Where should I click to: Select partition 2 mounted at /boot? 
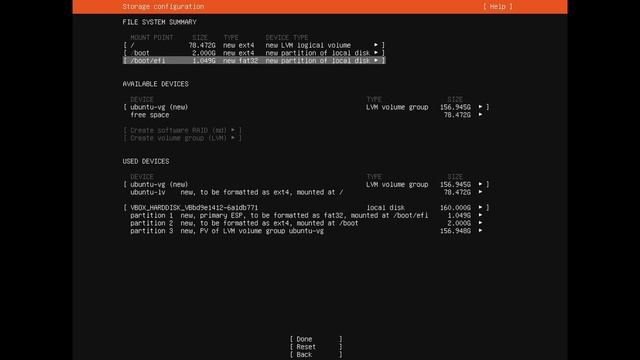point(306,223)
